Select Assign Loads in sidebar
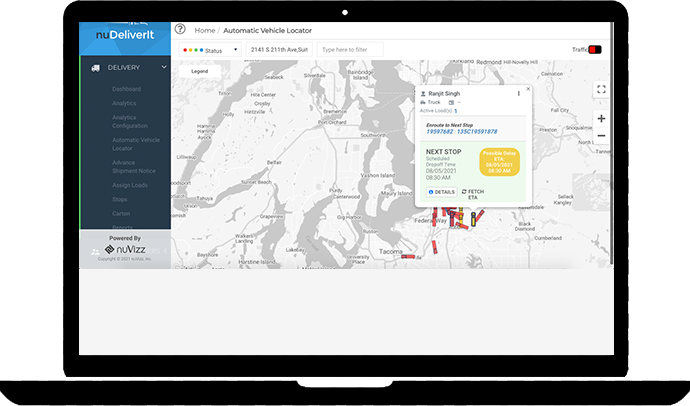Viewport: 690px width, 406px height. click(130, 185)
